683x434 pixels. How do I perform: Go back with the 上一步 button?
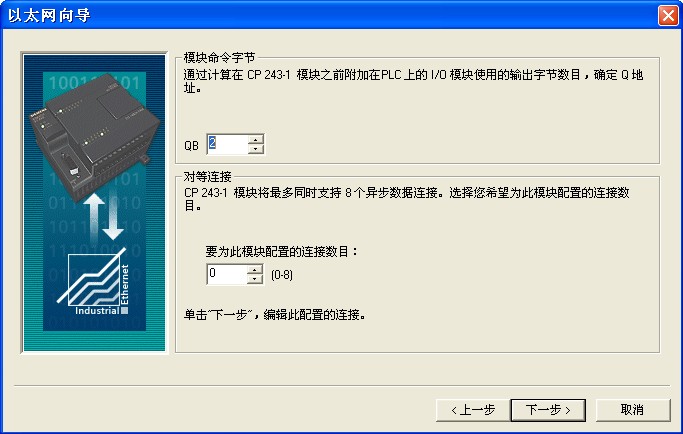point(473,410)
